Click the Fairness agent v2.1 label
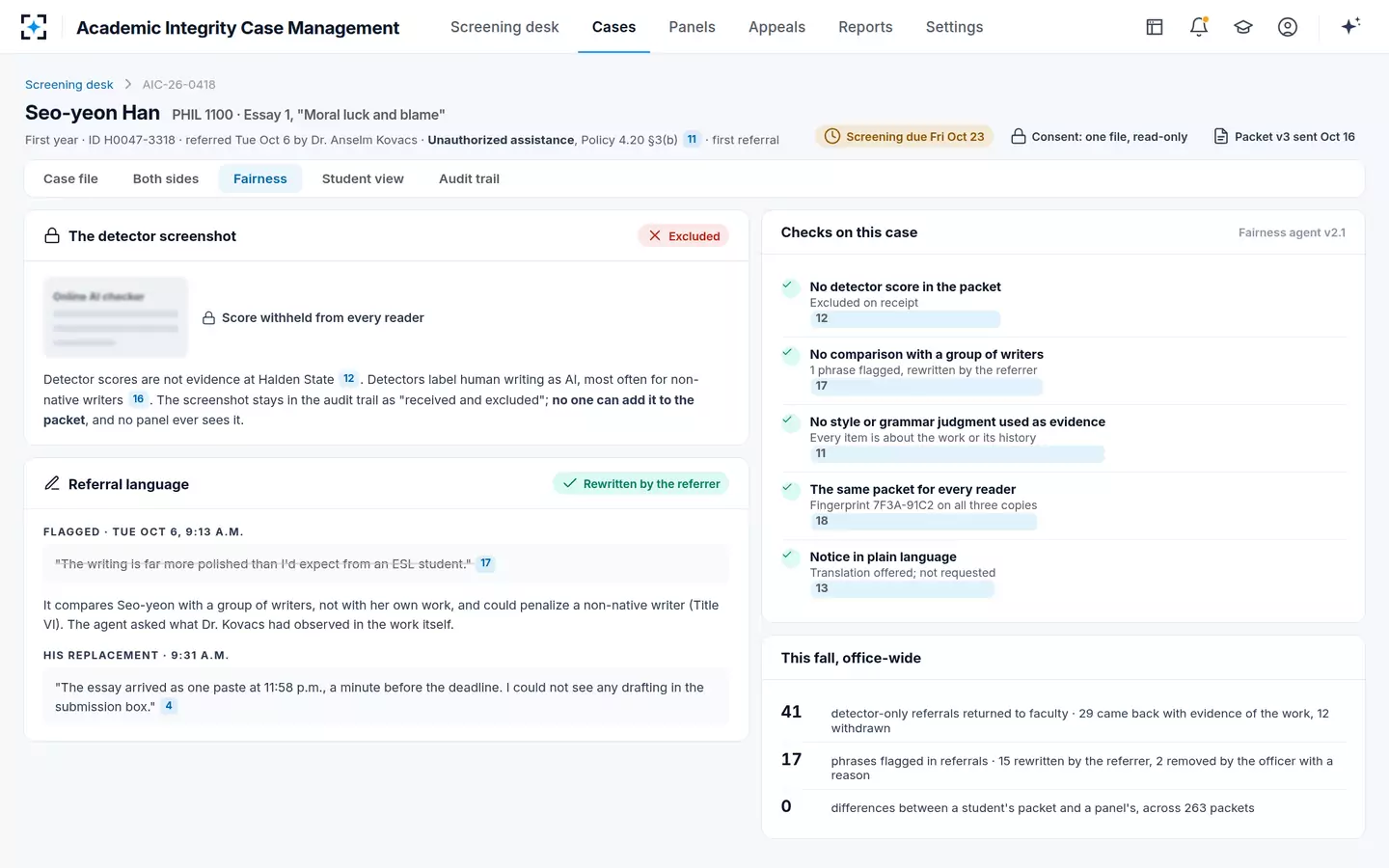Screen dimensions: 1389x868 tap(1292, 232)
